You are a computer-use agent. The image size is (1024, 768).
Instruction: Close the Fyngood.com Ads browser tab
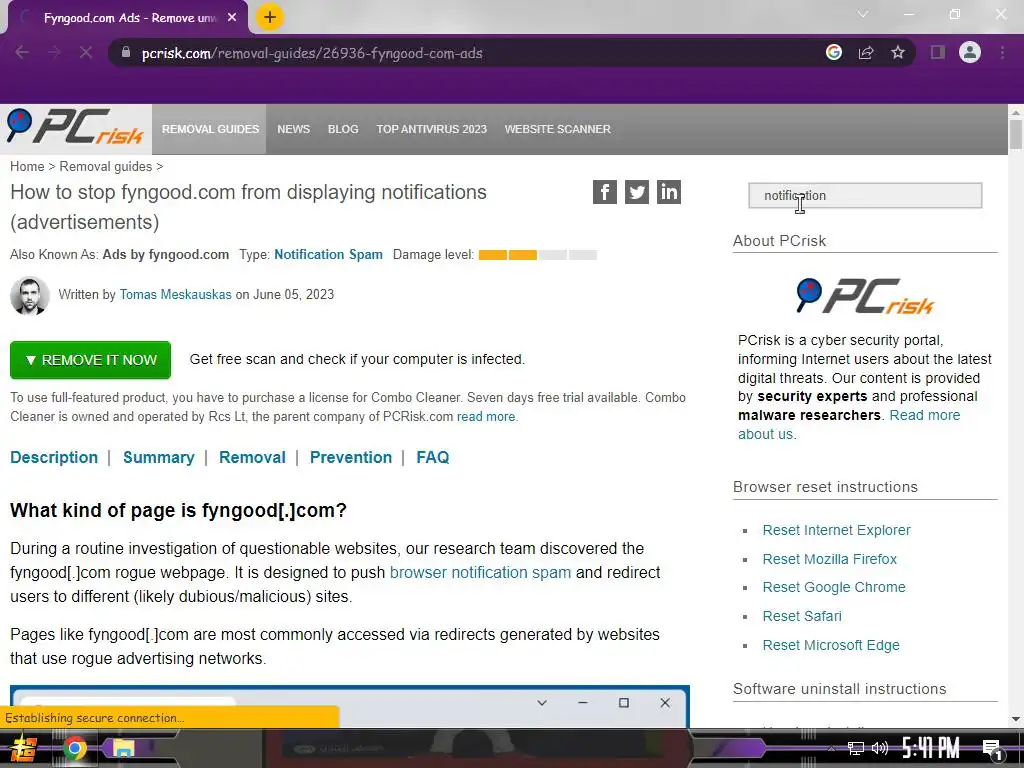click(232, 18)
